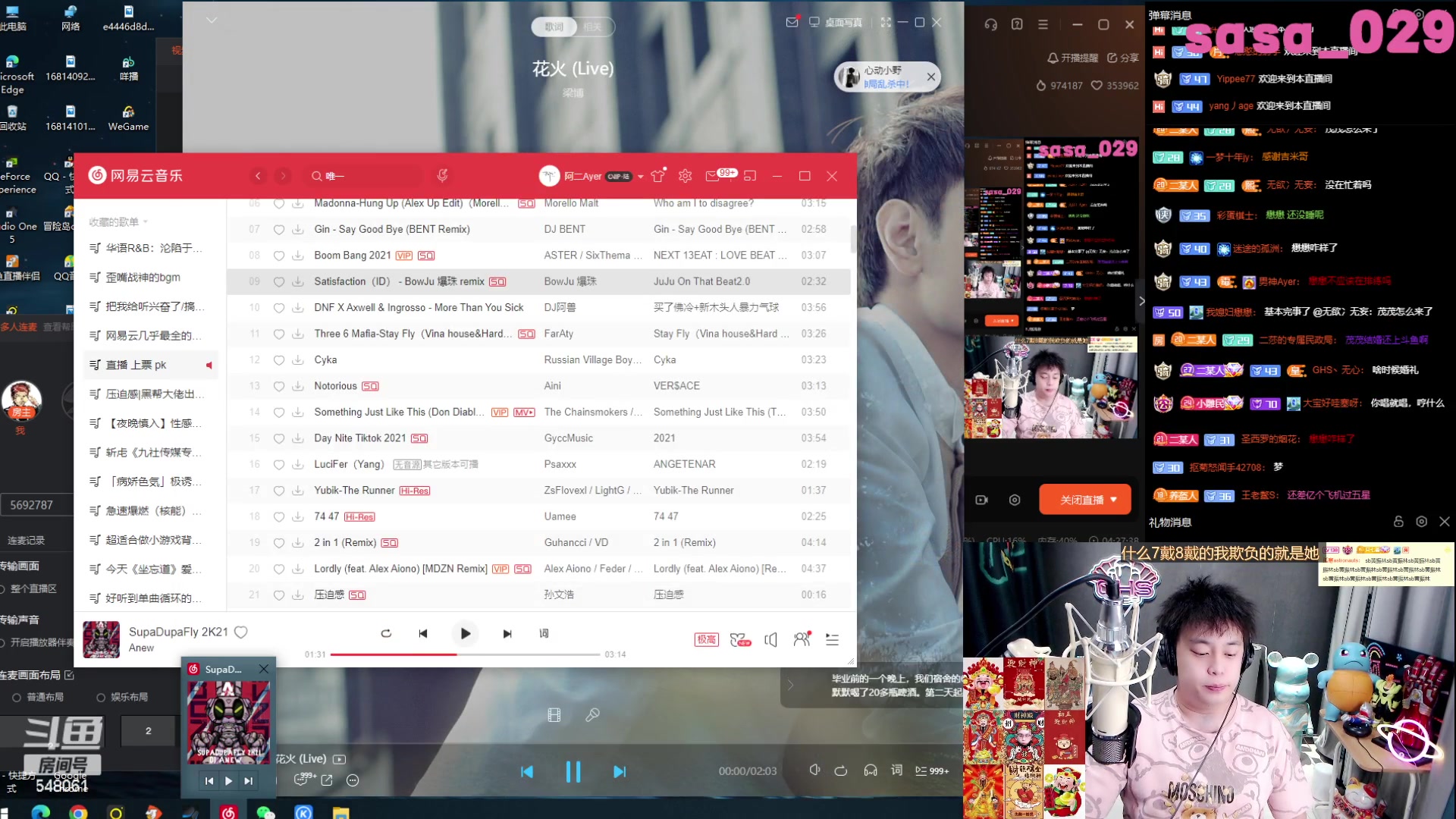Go back with the NetEase header left arrow

point(258,176)
